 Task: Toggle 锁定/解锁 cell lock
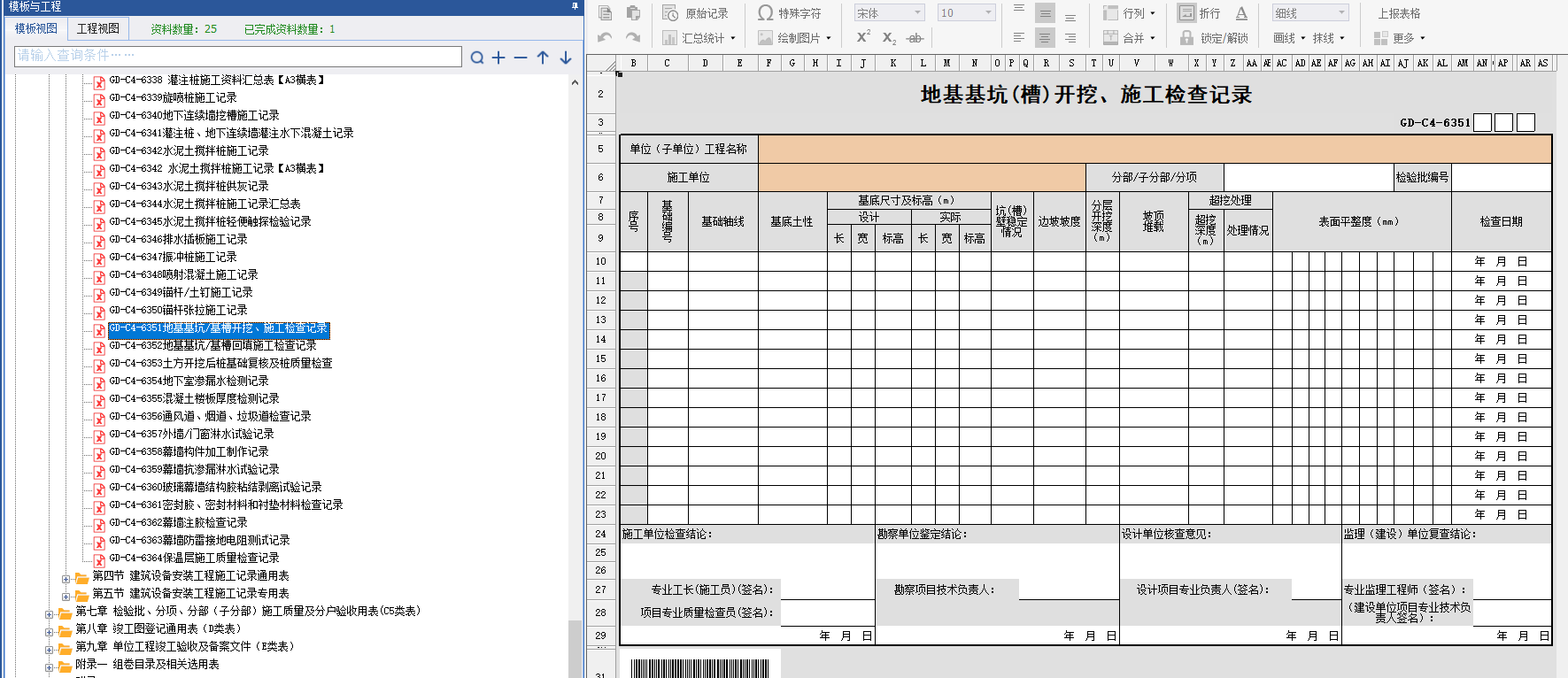1214,38
